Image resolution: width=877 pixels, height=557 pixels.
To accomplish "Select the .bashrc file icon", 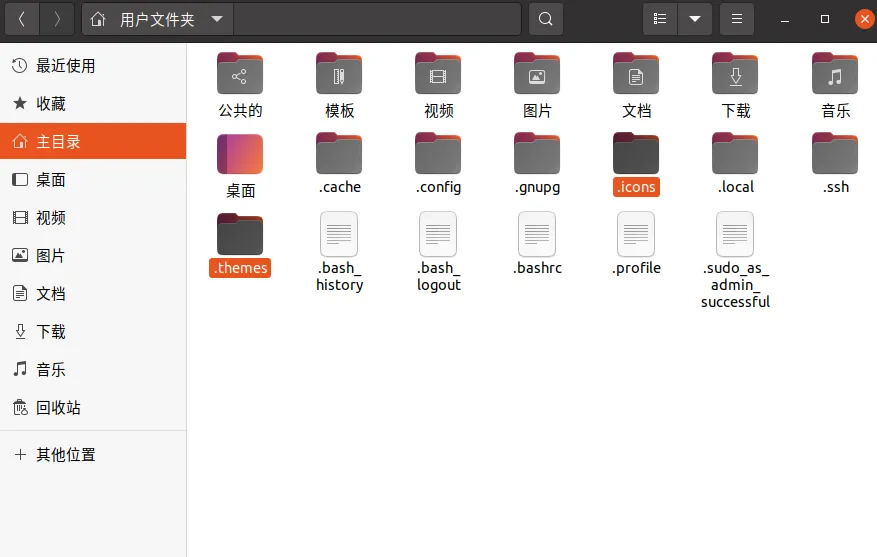I will (537, 235).
